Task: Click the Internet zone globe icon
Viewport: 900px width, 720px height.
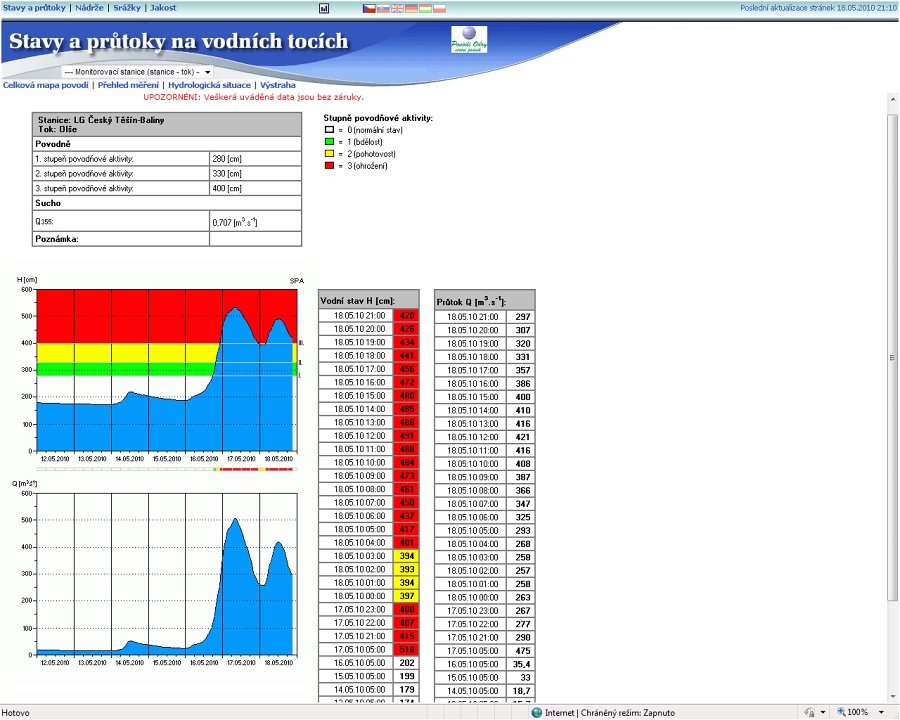Action: tap(537, 712)
